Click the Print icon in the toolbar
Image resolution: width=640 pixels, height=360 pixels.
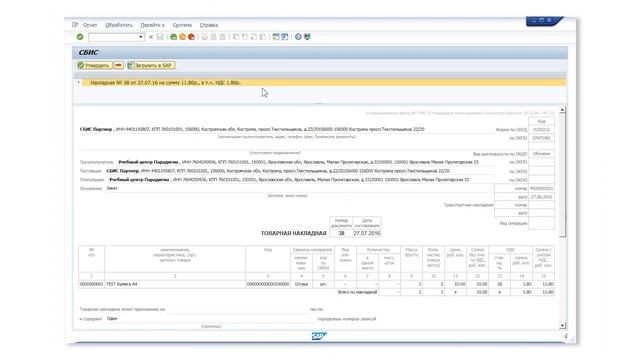pos(204,37)
